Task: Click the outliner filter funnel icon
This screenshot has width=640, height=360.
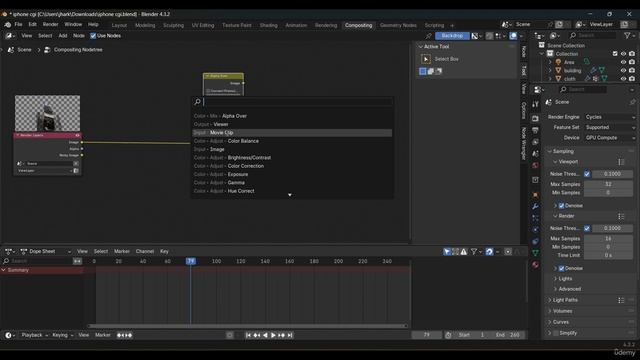Action: (x=627, y=36)
